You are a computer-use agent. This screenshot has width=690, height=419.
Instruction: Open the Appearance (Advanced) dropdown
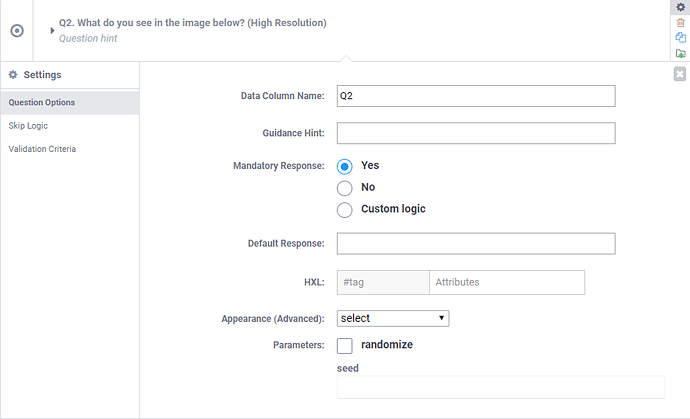393,318
